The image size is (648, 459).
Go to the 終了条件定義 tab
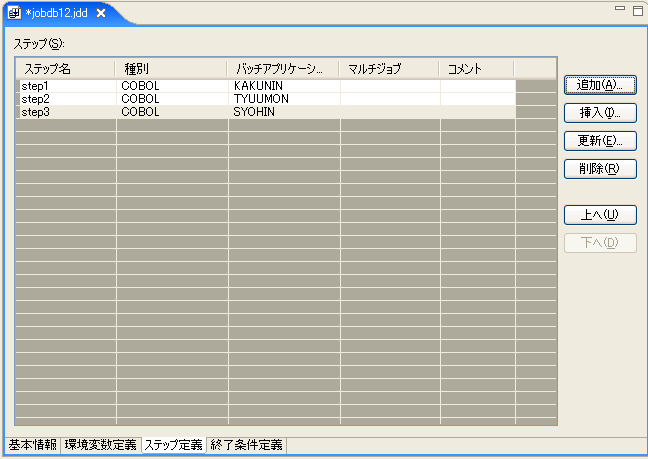(x=246, y=445)
